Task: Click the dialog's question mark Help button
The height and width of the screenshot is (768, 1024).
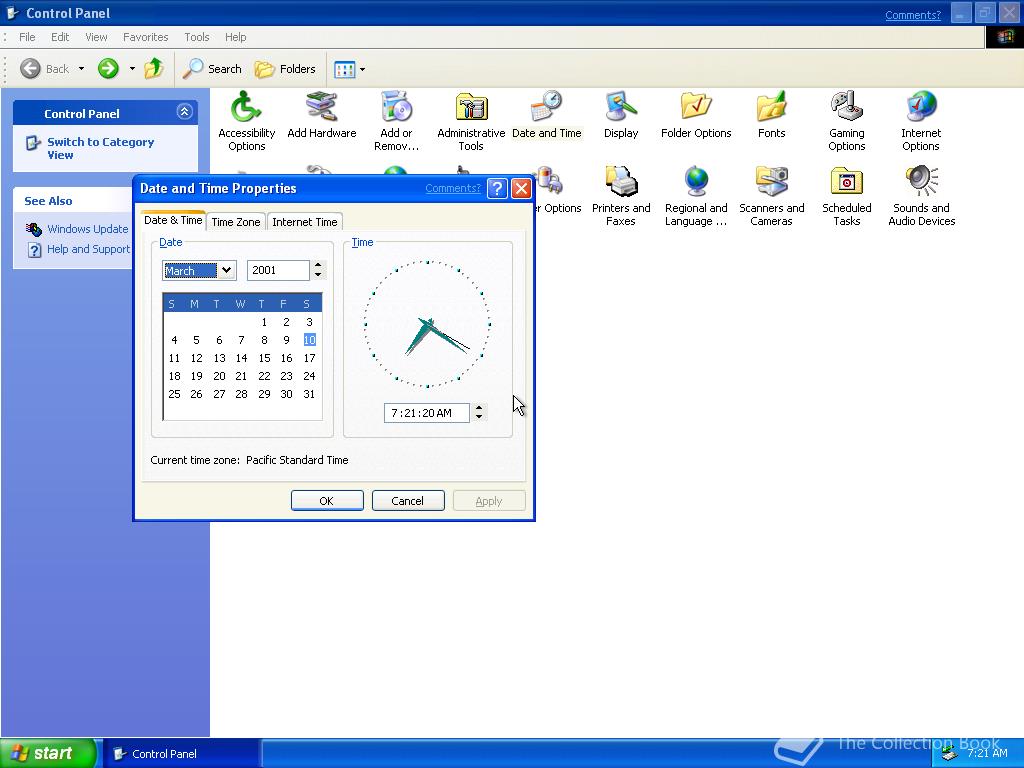Action: point(497,189)
